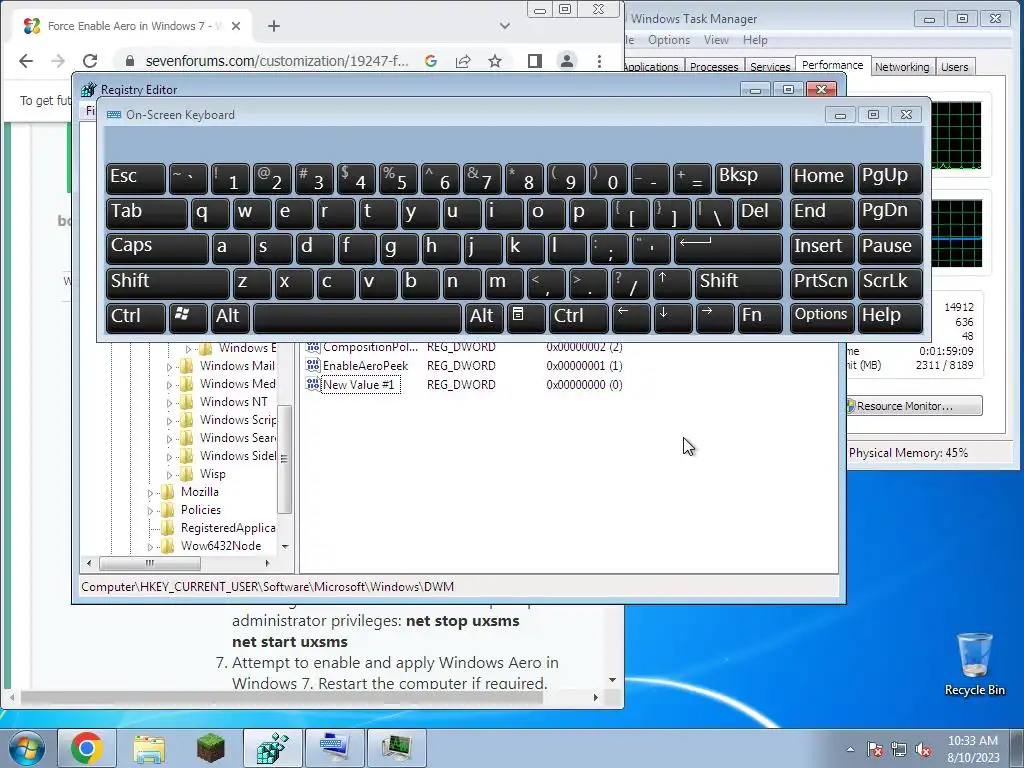Image resolution: width=1024 pixels, height=768 pixels.
Task: Click the context menu key on the On-Screen Keyboard
Action: pos(526,317)
